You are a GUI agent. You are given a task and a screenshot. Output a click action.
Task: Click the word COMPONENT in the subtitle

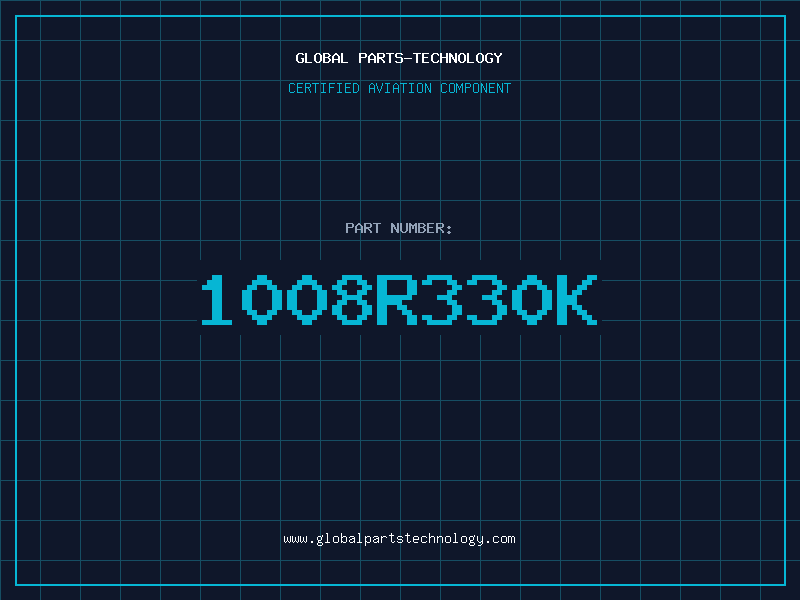coord(475,88)
